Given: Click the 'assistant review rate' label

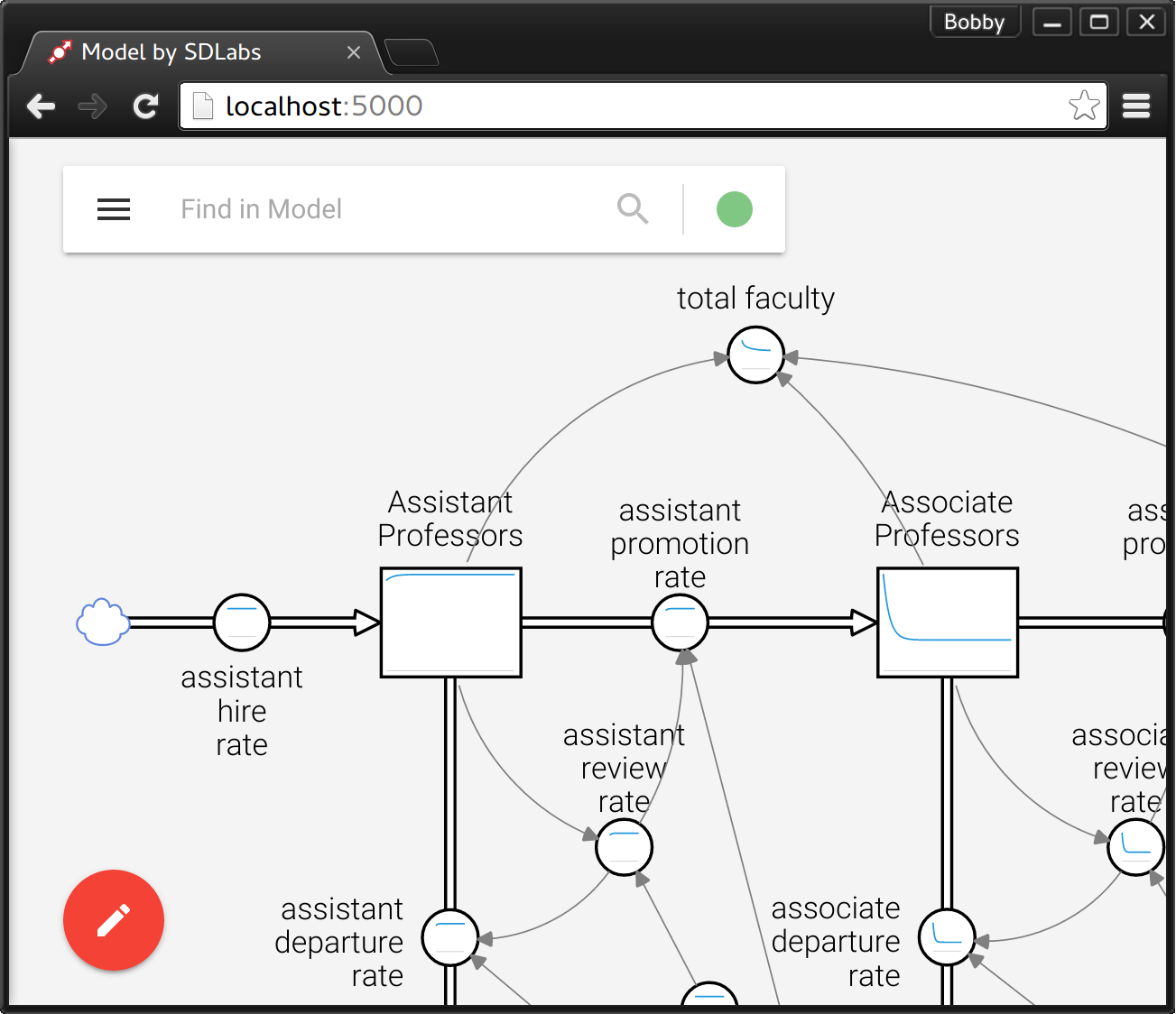Looking at the screenshot, I should click(625, 768).
